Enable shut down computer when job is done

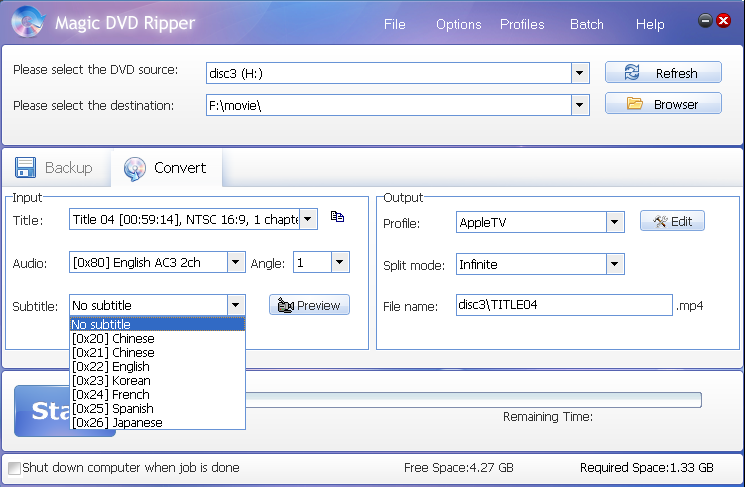tap(14, 468)
